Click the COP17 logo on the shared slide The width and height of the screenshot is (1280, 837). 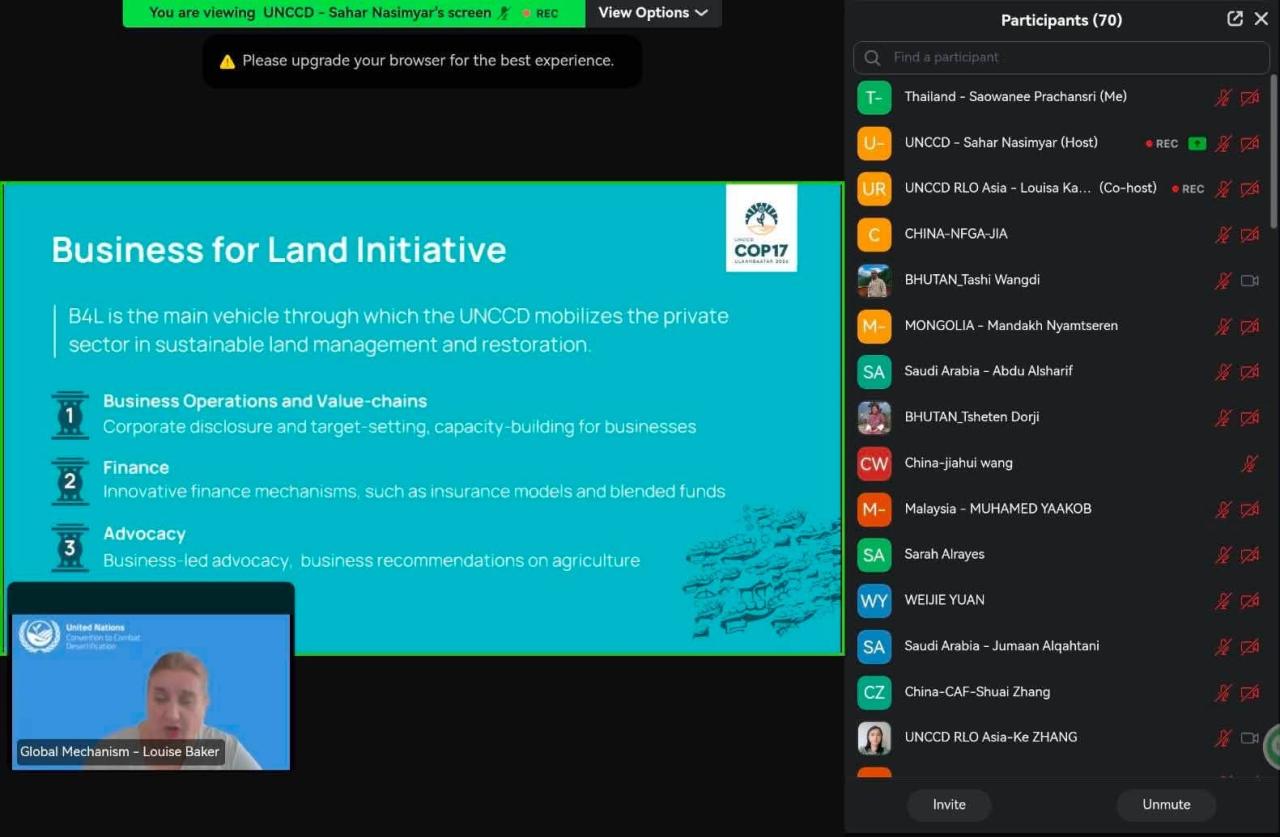tap(762, 228)
